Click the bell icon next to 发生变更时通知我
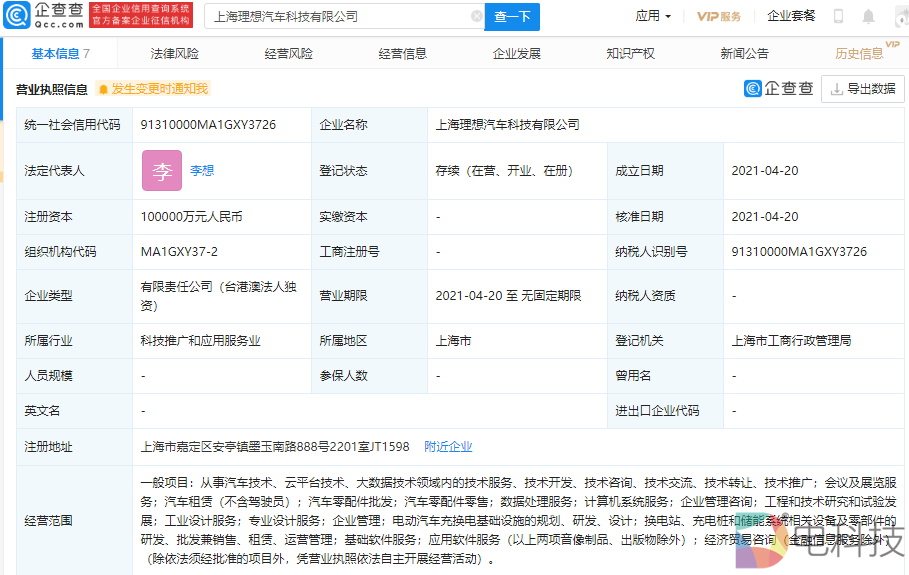The height and width of the screenshot is (575, 909). 103,89
